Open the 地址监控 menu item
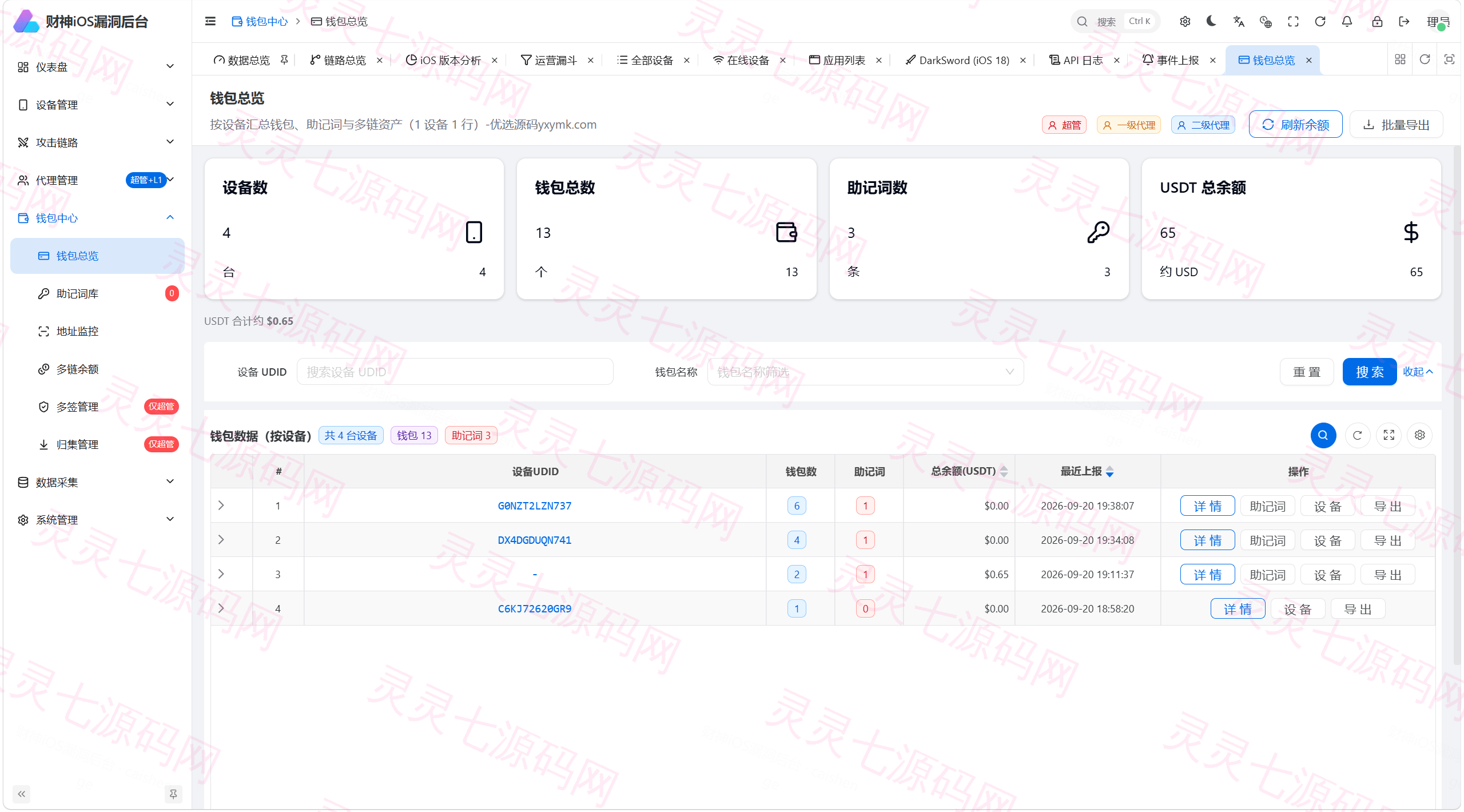The width and height of the screenshot is (1464, 812). [x=97, y=331]
